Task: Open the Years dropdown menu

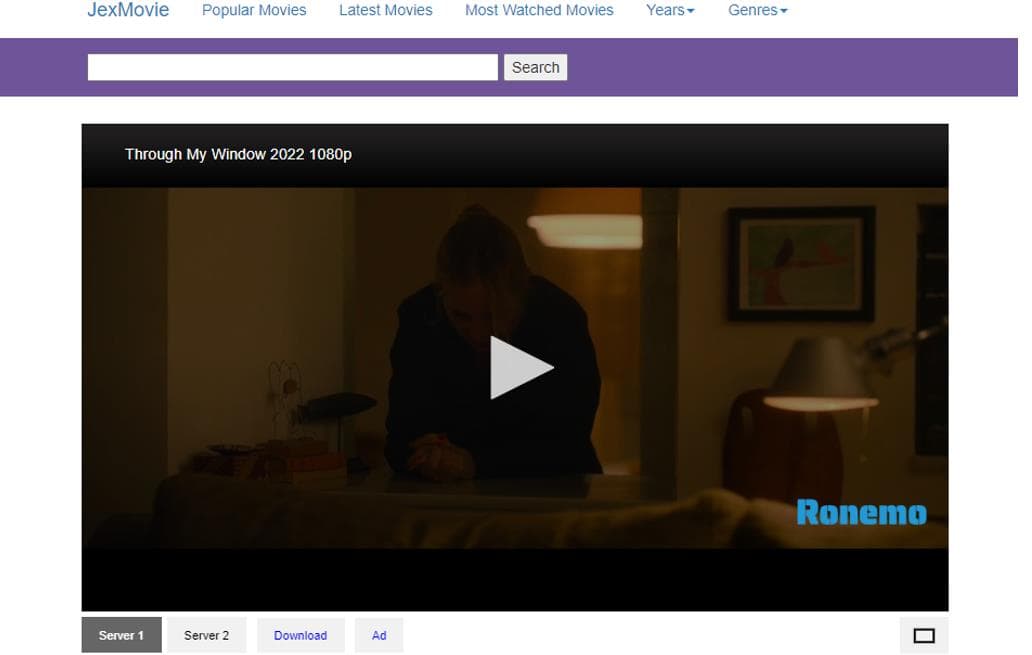Action: coord(668,10)
